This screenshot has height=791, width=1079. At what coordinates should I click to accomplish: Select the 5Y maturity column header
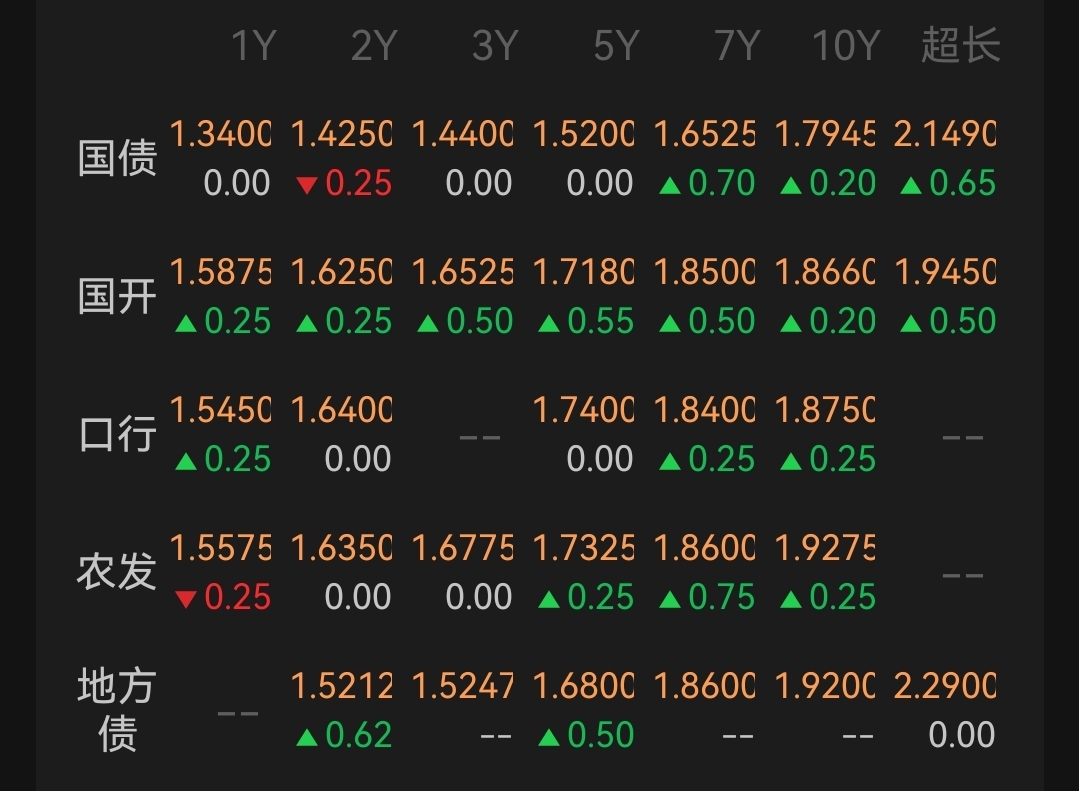tap(615, 46)
